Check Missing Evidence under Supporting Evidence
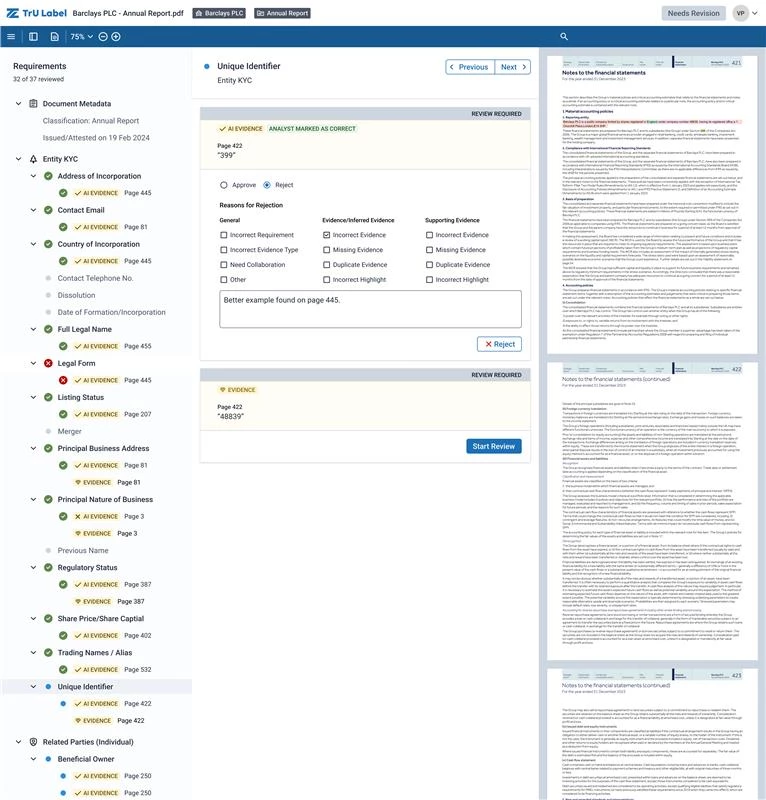Viewport: 766px width, 800px height. coord(429,250)
